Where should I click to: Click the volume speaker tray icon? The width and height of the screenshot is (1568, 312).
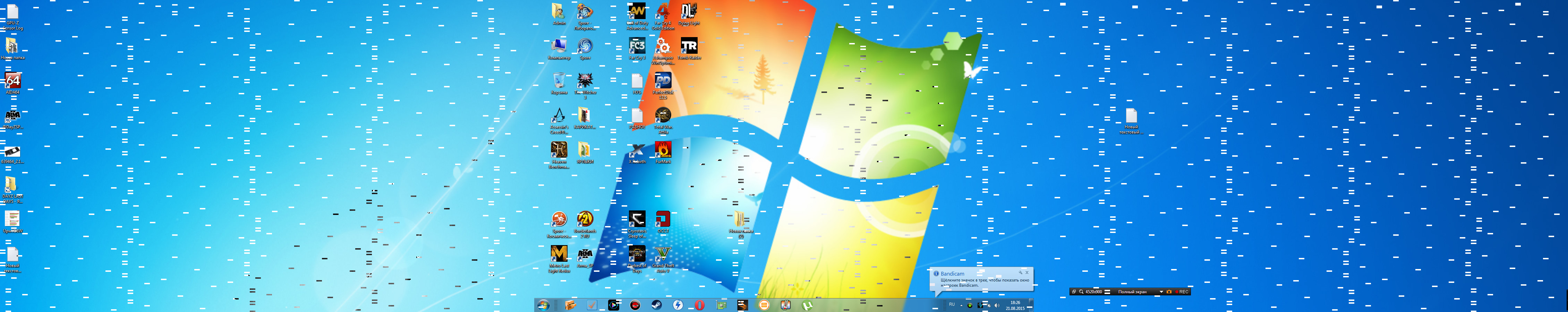click(996, 305)
